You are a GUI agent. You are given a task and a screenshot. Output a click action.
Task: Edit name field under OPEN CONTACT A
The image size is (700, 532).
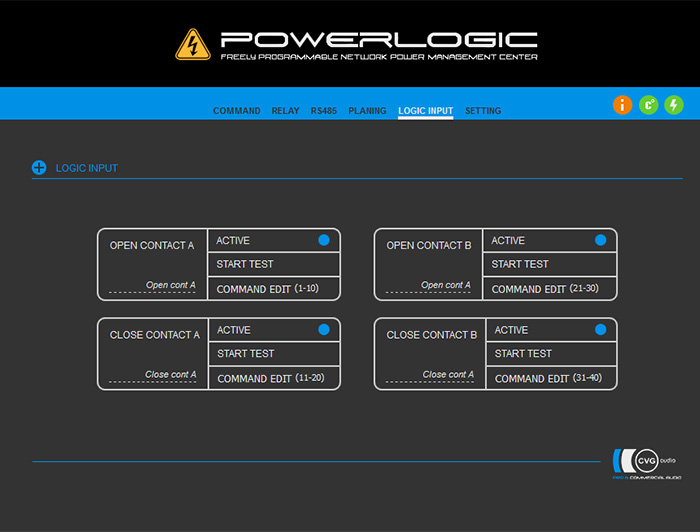[153, 286]
